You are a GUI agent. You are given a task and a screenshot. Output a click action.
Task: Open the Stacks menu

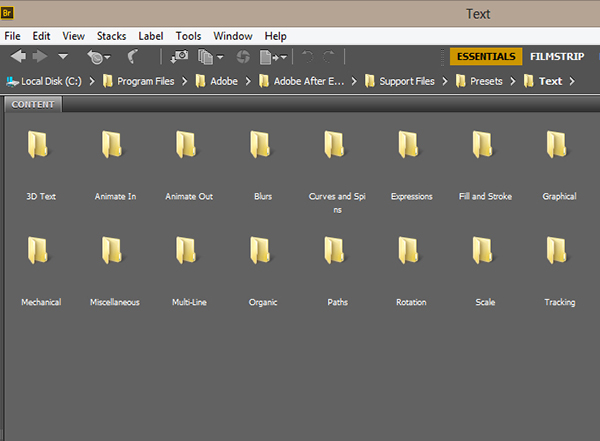110,36
